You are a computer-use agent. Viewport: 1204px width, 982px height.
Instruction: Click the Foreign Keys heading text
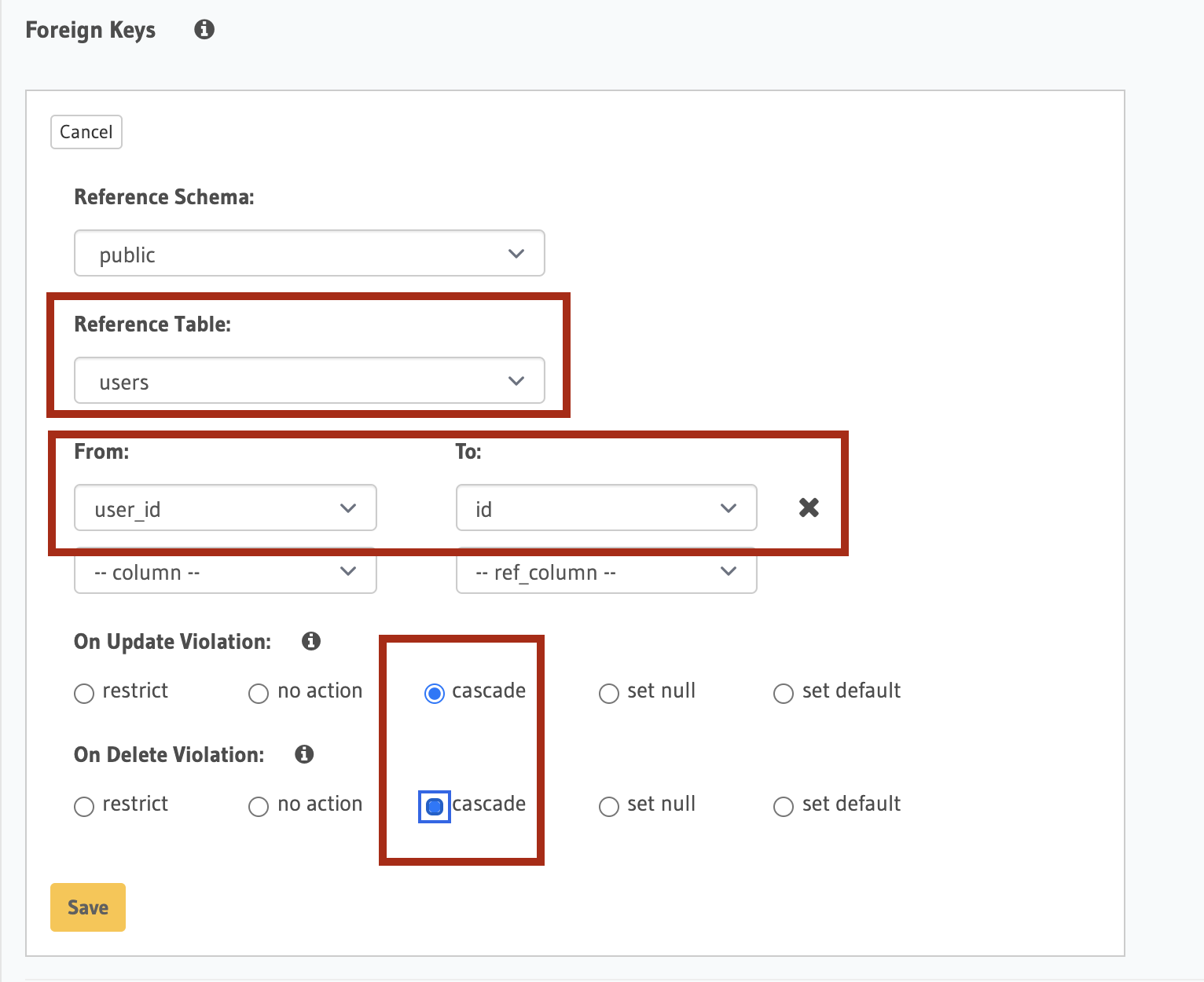(x=90, y=30)
